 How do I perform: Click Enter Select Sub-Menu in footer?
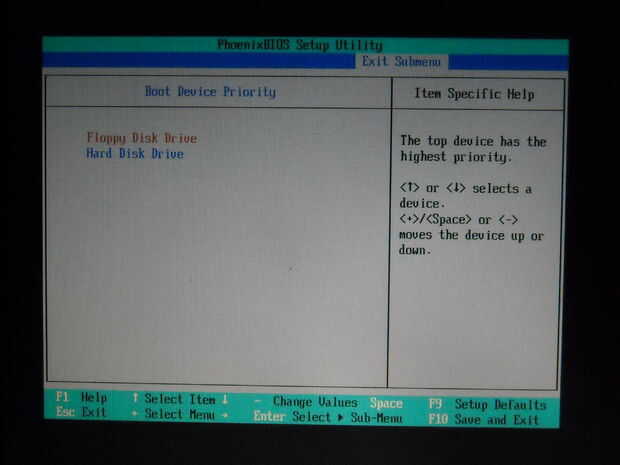click(x=328, y=417)
